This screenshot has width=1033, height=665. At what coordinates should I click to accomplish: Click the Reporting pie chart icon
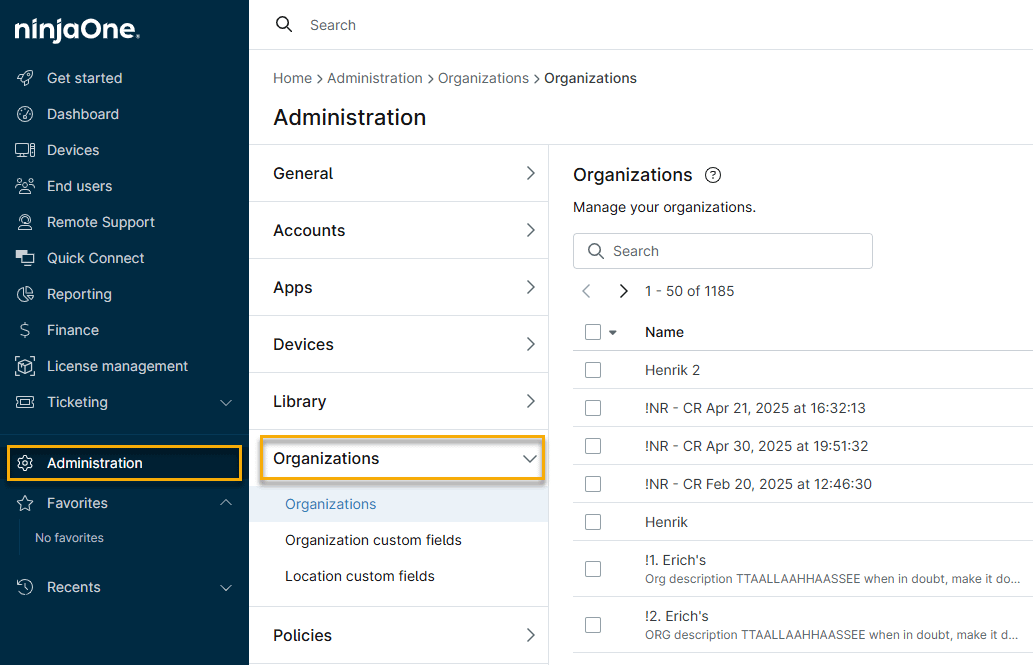[26, 294]
